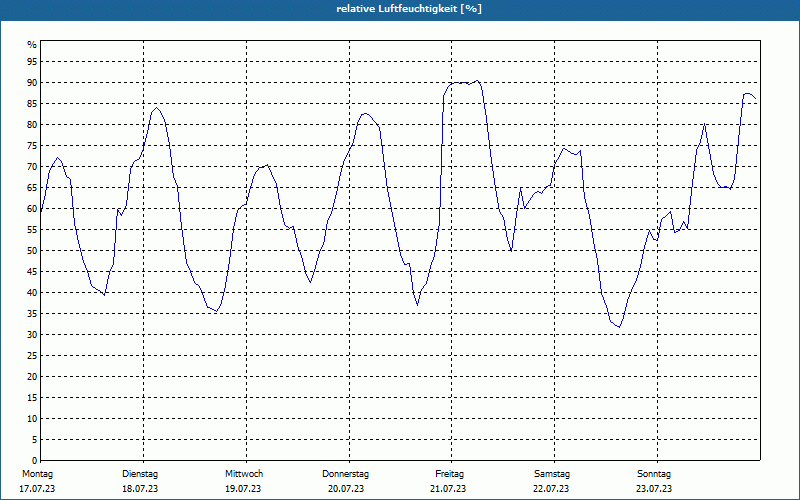Select the '22.07.23' date label

(551, 489)
